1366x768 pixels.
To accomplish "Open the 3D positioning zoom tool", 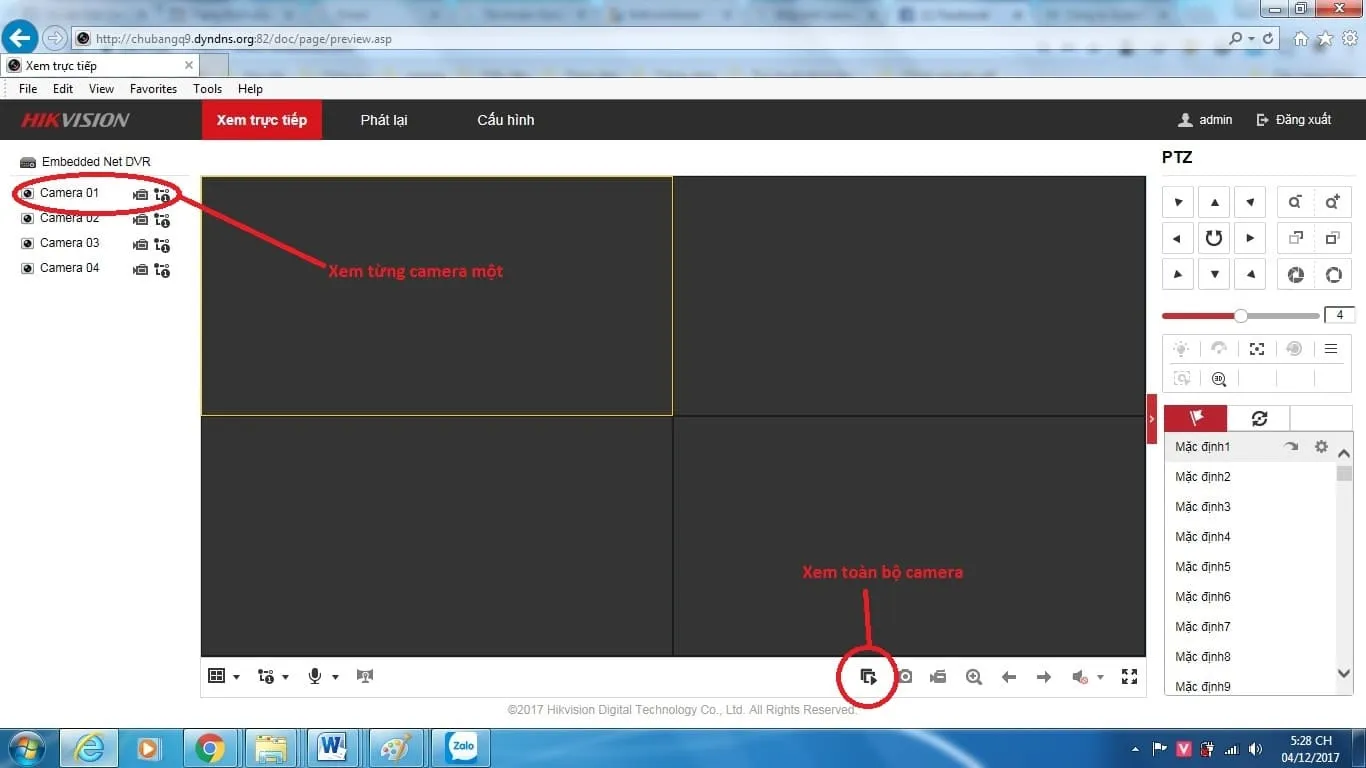I will (x=1219, y=378).
